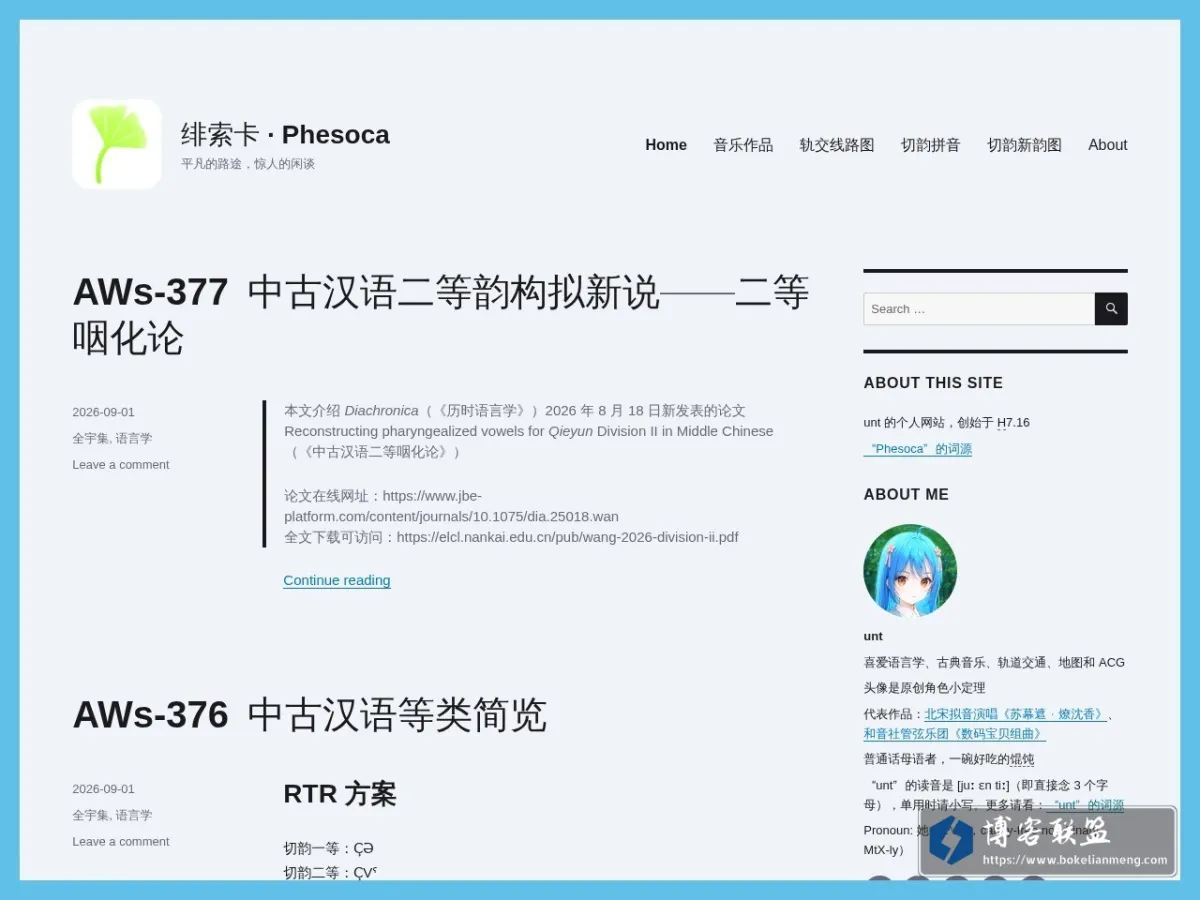1200x900 pixels.
Task: Open the About page
Action: (1108, 145)
